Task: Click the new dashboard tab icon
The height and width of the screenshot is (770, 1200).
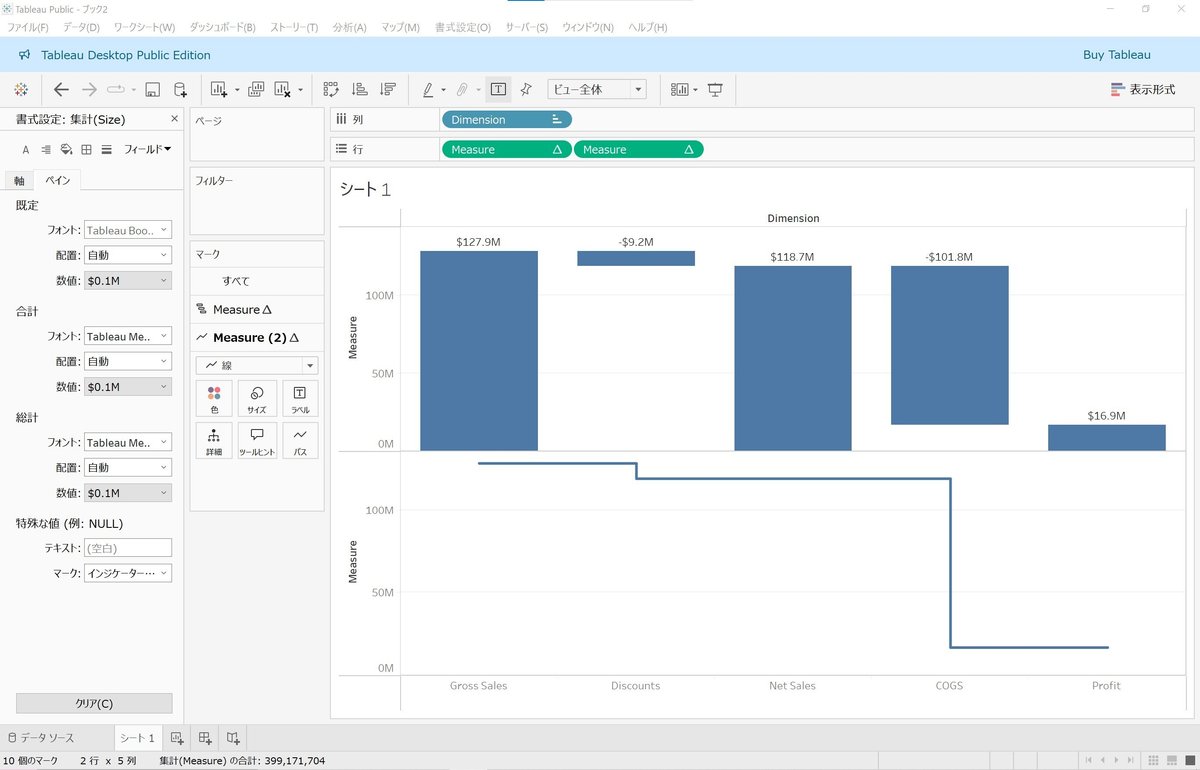Action: (x=205, y=738)
